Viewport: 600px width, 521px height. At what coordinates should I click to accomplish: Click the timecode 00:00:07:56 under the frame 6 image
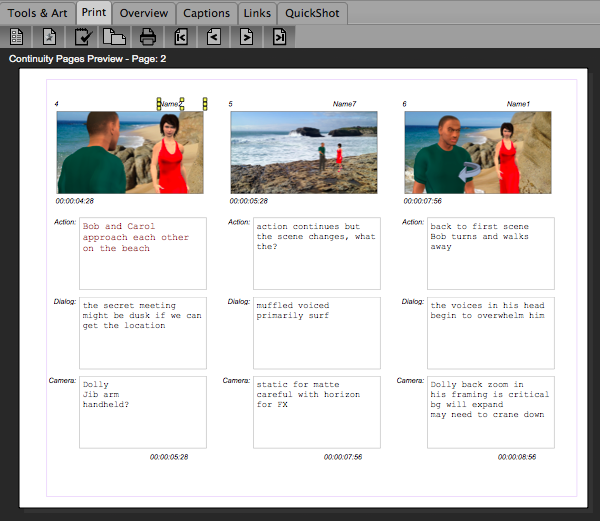[422, 201]
